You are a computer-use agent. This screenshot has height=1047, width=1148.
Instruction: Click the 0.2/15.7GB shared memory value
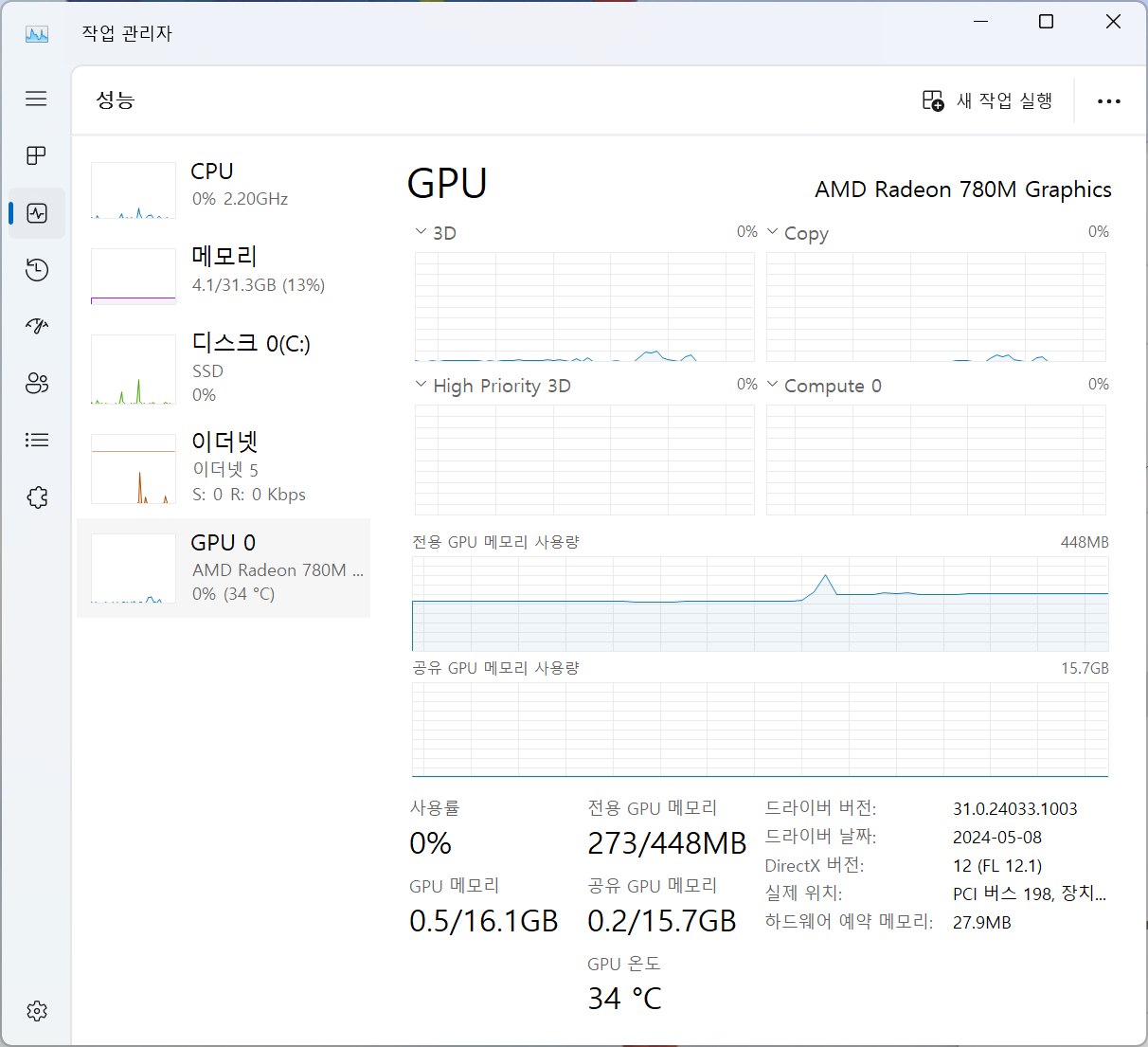point(662,921)
